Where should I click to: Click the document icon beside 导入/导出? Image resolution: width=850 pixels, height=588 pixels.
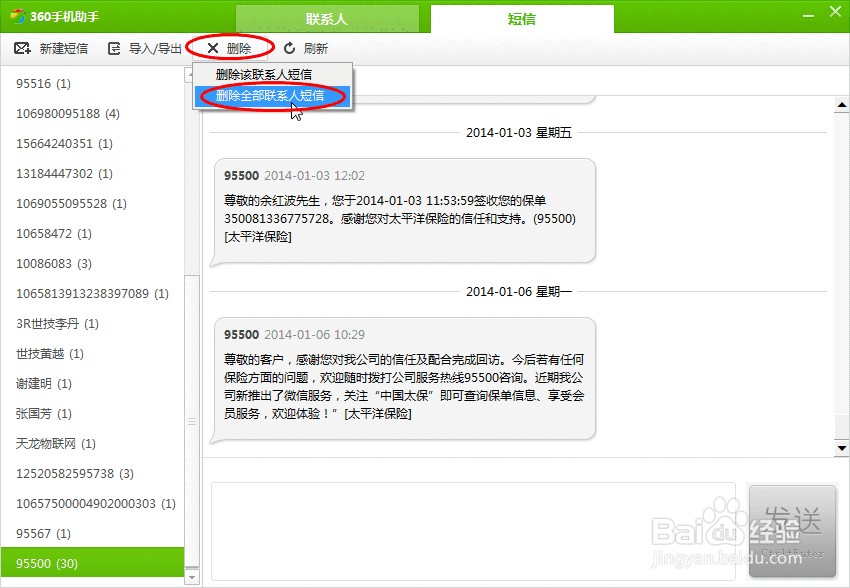tap(113, 46)
